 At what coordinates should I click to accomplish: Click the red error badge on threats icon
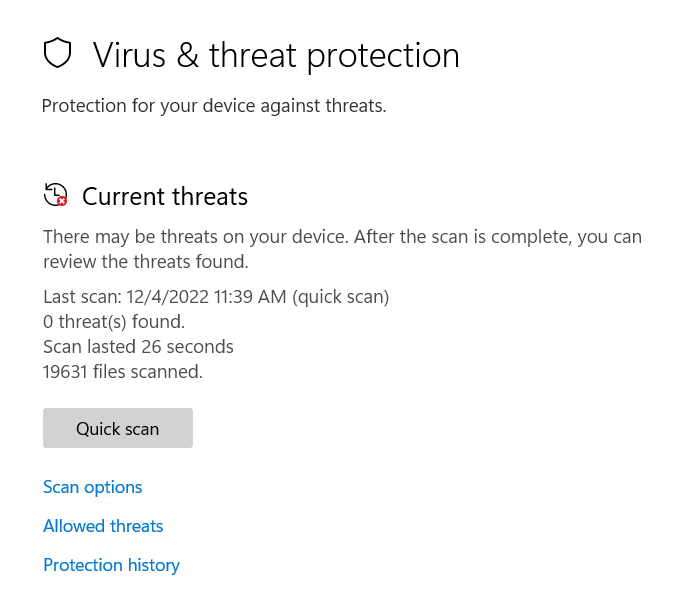pos(62,201)
